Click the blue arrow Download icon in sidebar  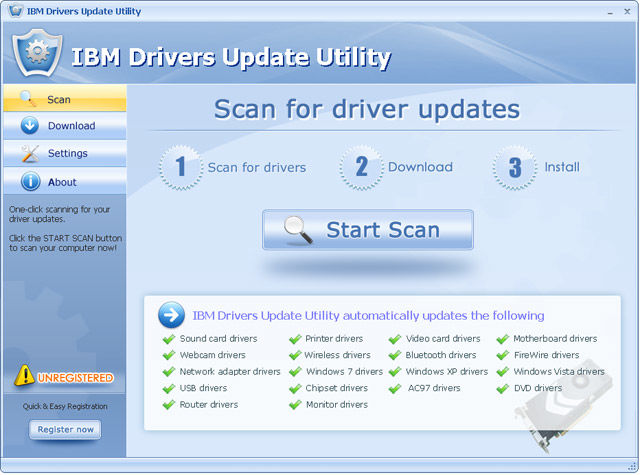pyautogui.click(x=29, y=126)
